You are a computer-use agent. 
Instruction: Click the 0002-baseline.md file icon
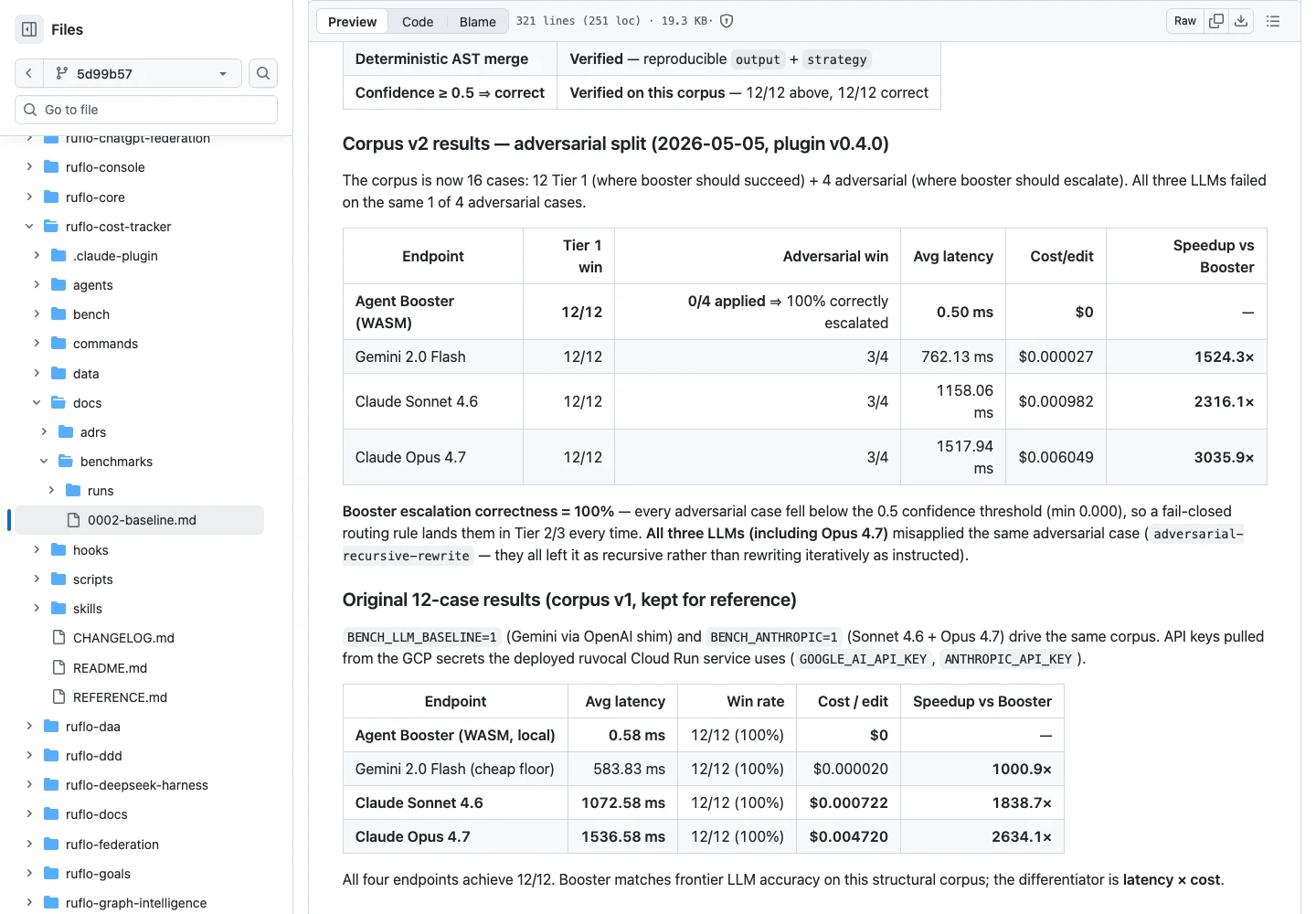tap(73, 520)
